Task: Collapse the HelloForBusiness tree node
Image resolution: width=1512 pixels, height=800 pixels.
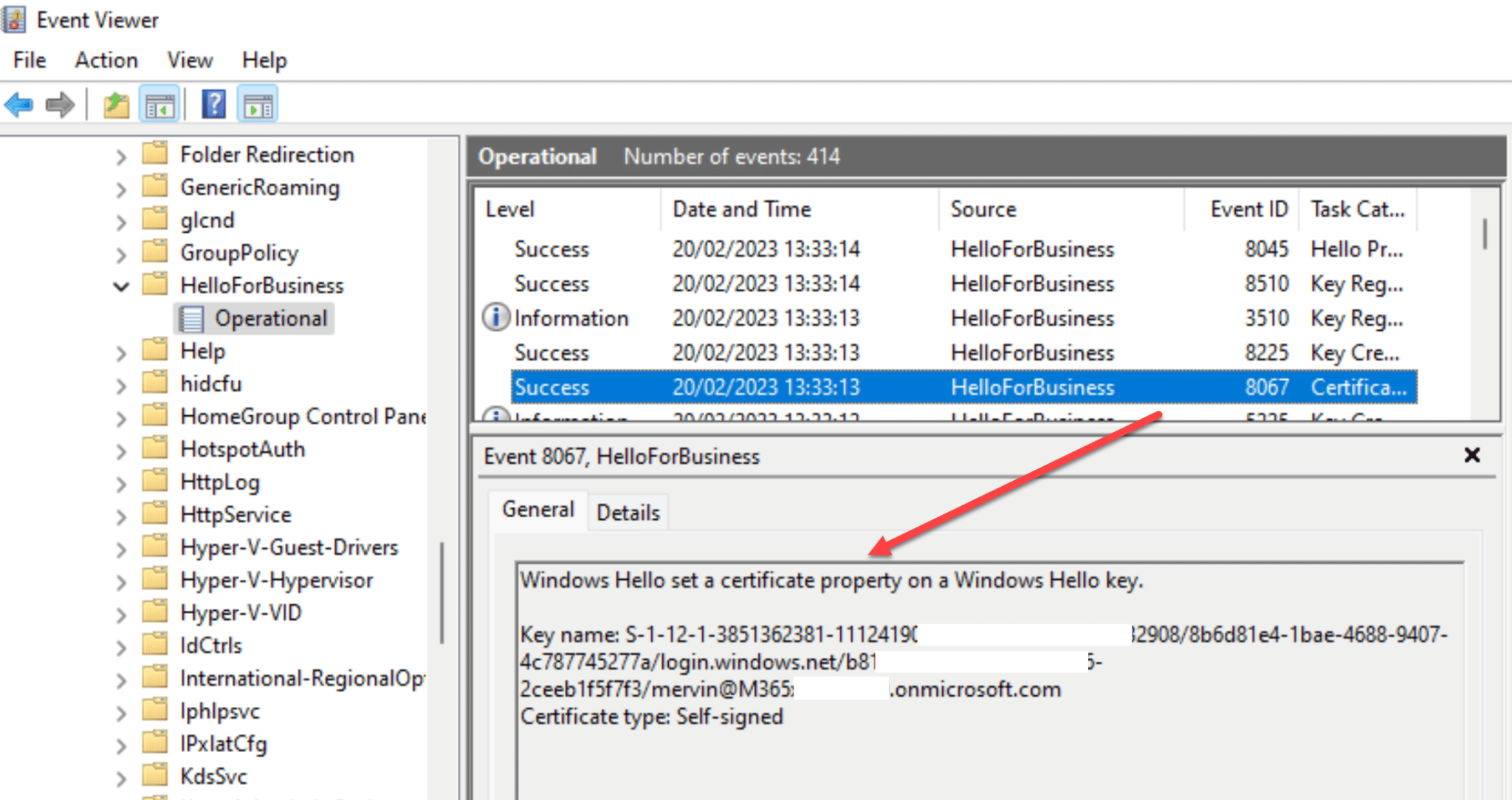Action: (122, 286)
